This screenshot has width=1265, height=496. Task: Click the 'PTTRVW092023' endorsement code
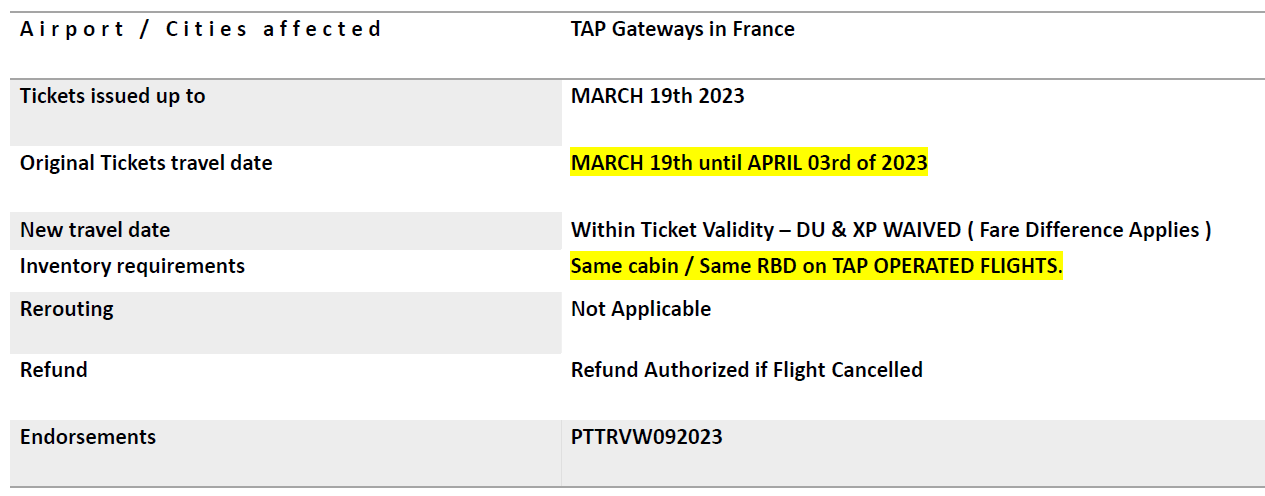[647, 437]
